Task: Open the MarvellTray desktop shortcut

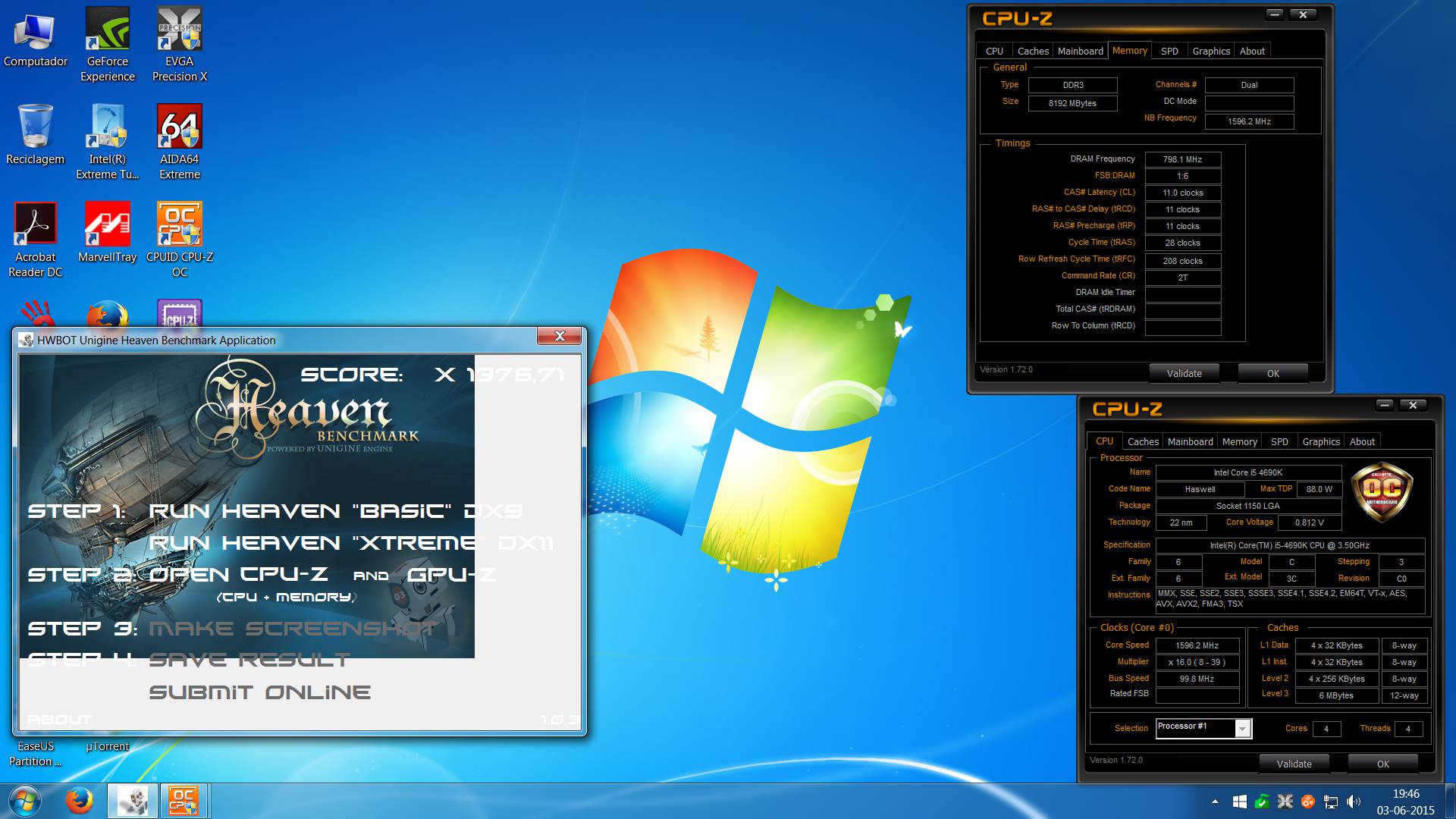Action: pos(108,233)
